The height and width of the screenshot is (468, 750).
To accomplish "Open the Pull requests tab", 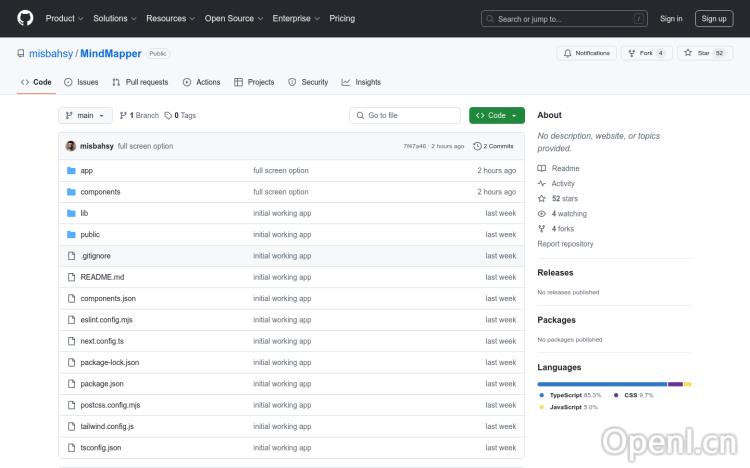I will point(140,82).
